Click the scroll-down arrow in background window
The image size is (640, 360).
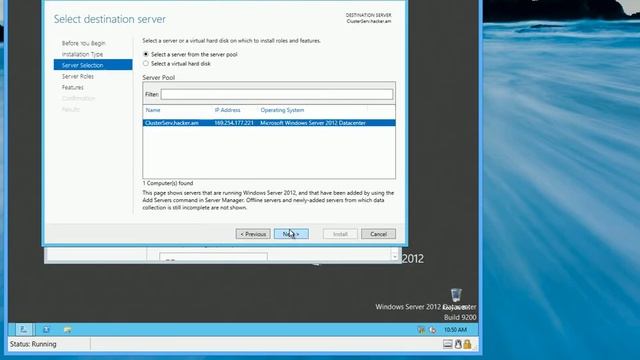395,256
